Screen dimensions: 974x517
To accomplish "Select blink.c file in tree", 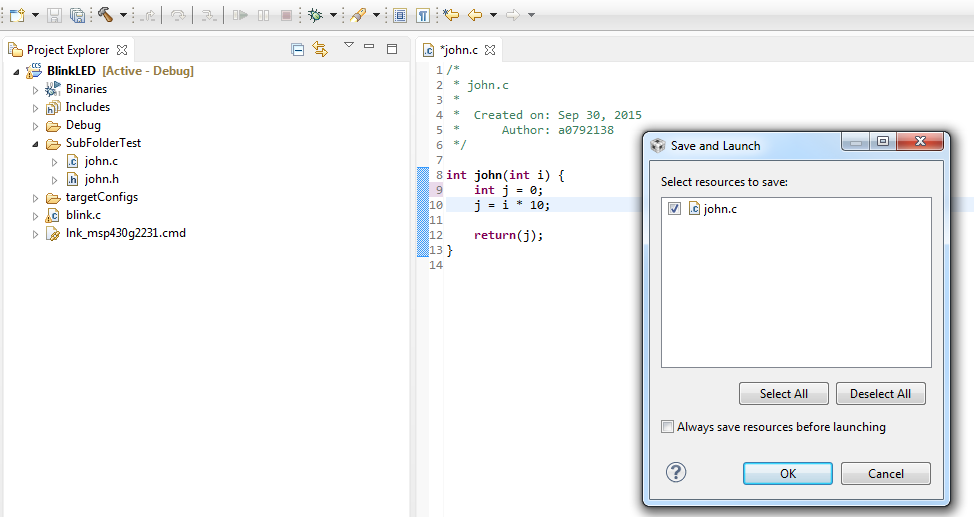I will tap(83, 215).
